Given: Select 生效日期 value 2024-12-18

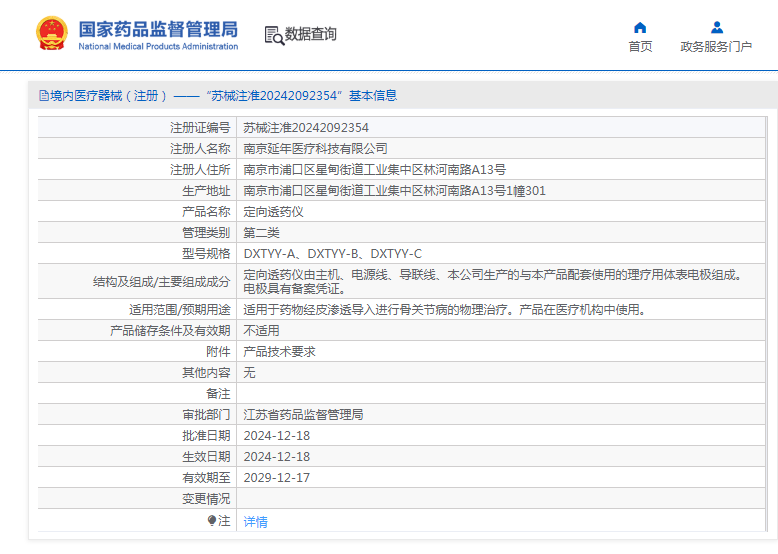Looking at the screenshot, I should pyautogui.click(x=276, y=456).
